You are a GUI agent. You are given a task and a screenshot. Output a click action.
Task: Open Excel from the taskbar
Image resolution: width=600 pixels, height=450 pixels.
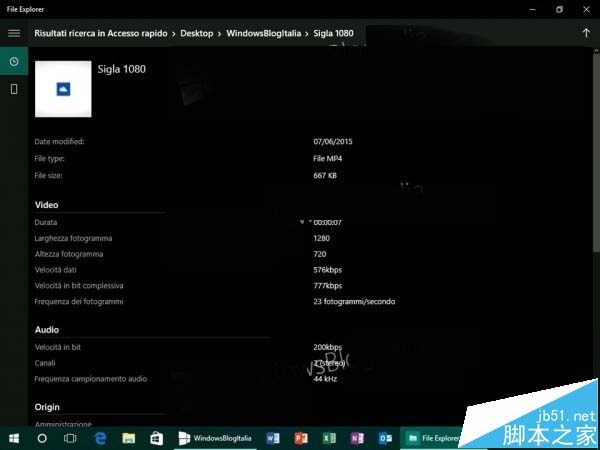coord(329,439)
